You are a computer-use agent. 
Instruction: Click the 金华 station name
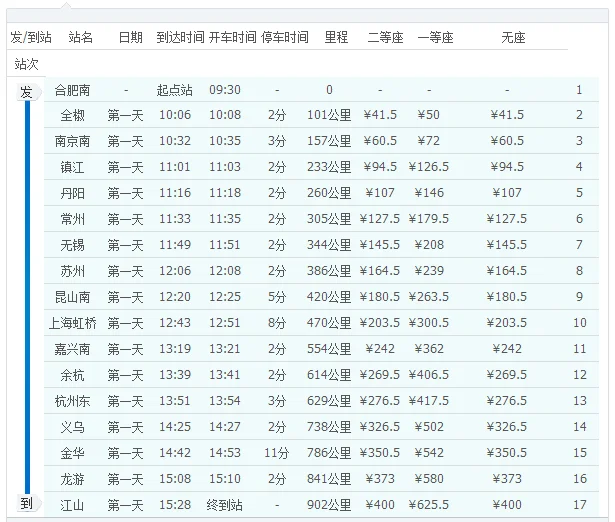click(x=72, y=453)
